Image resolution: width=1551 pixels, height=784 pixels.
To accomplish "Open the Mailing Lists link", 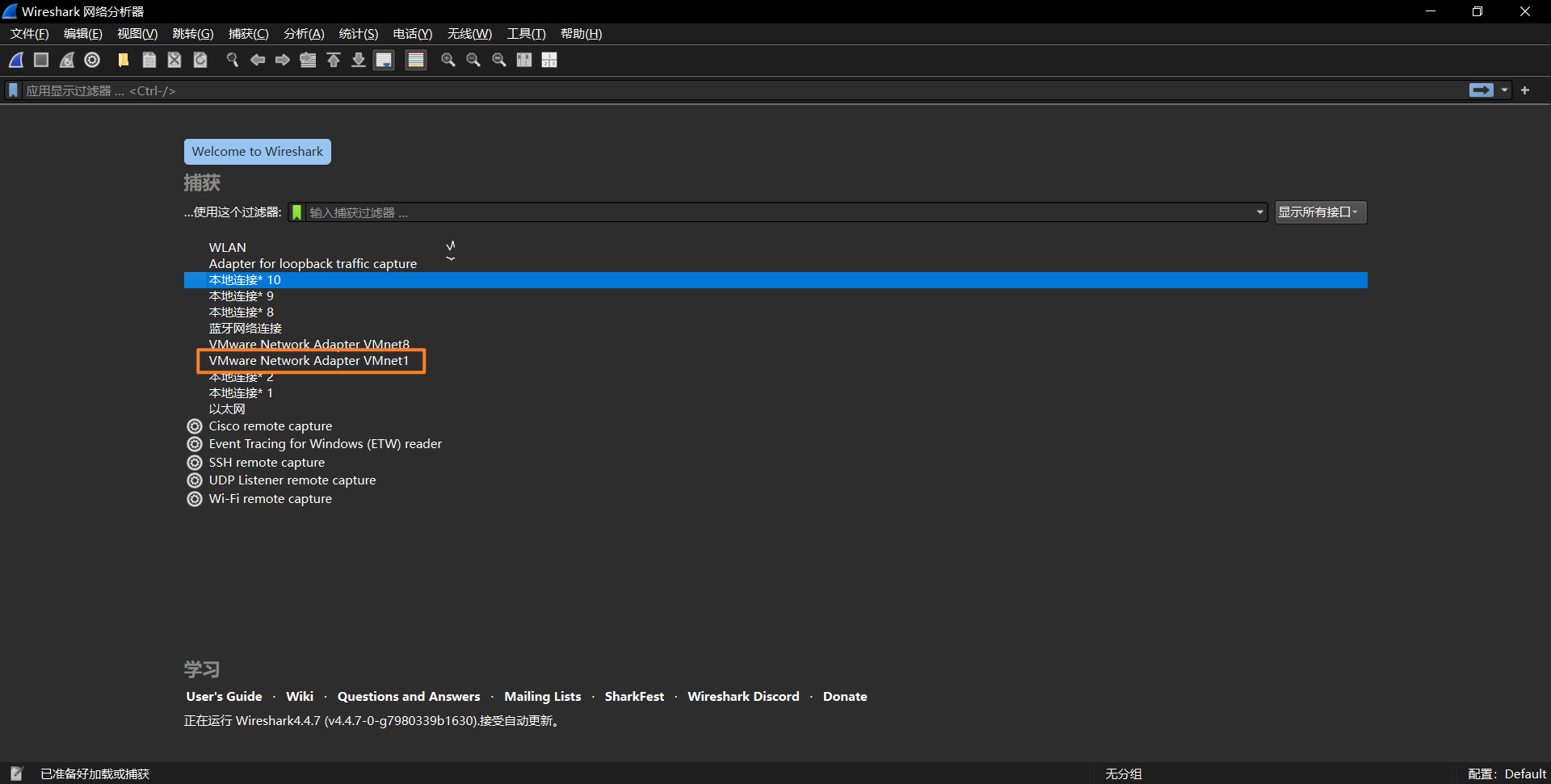I will (x=543, y=696).
